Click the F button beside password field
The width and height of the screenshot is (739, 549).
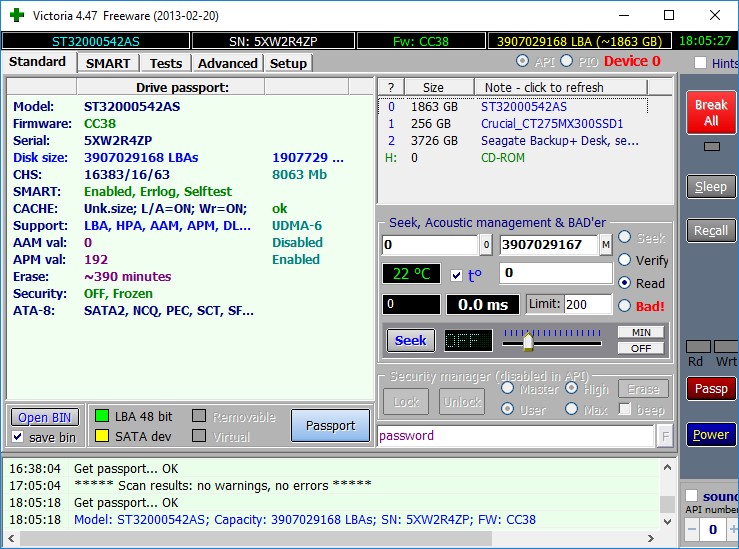(x=665, y=436)
